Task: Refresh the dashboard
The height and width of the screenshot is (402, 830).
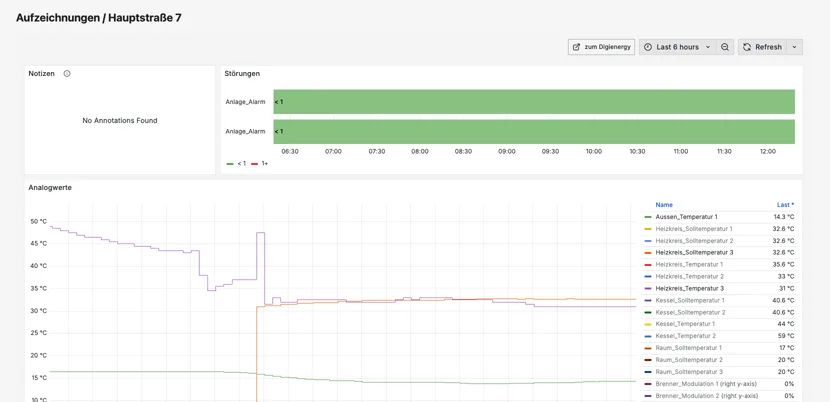Action: click(762, 47)
